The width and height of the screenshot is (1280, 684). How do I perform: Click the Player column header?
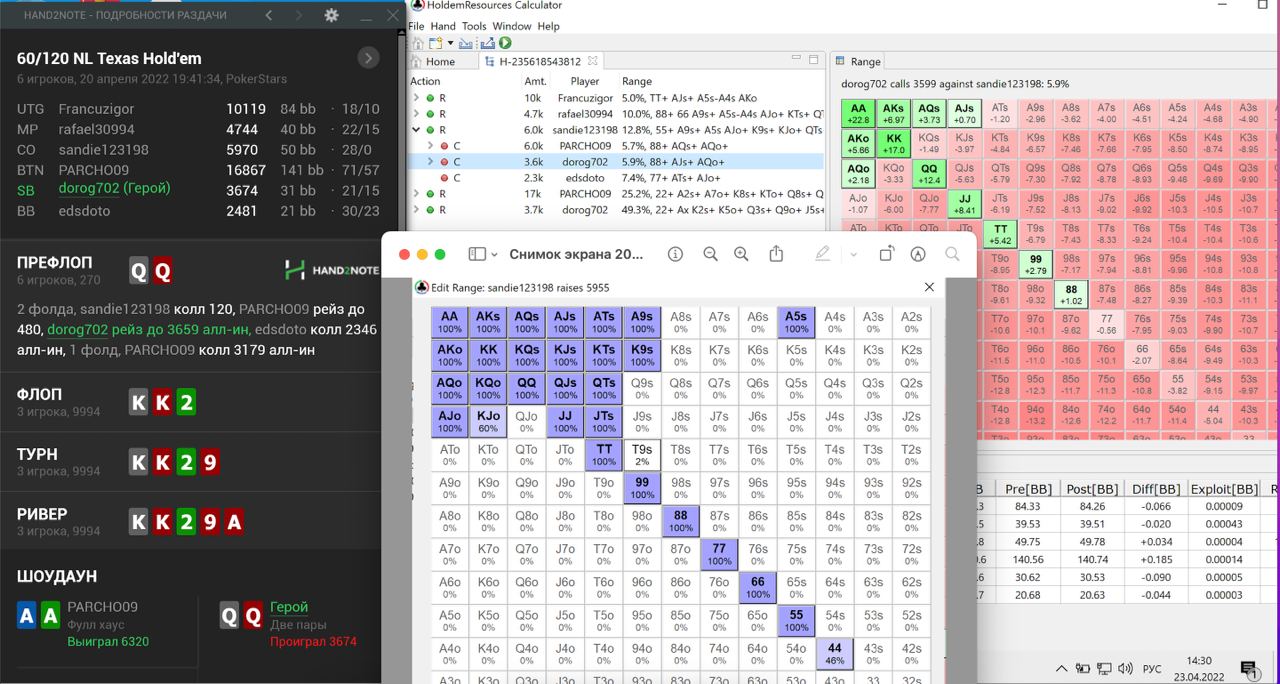[x=585, y=82]
